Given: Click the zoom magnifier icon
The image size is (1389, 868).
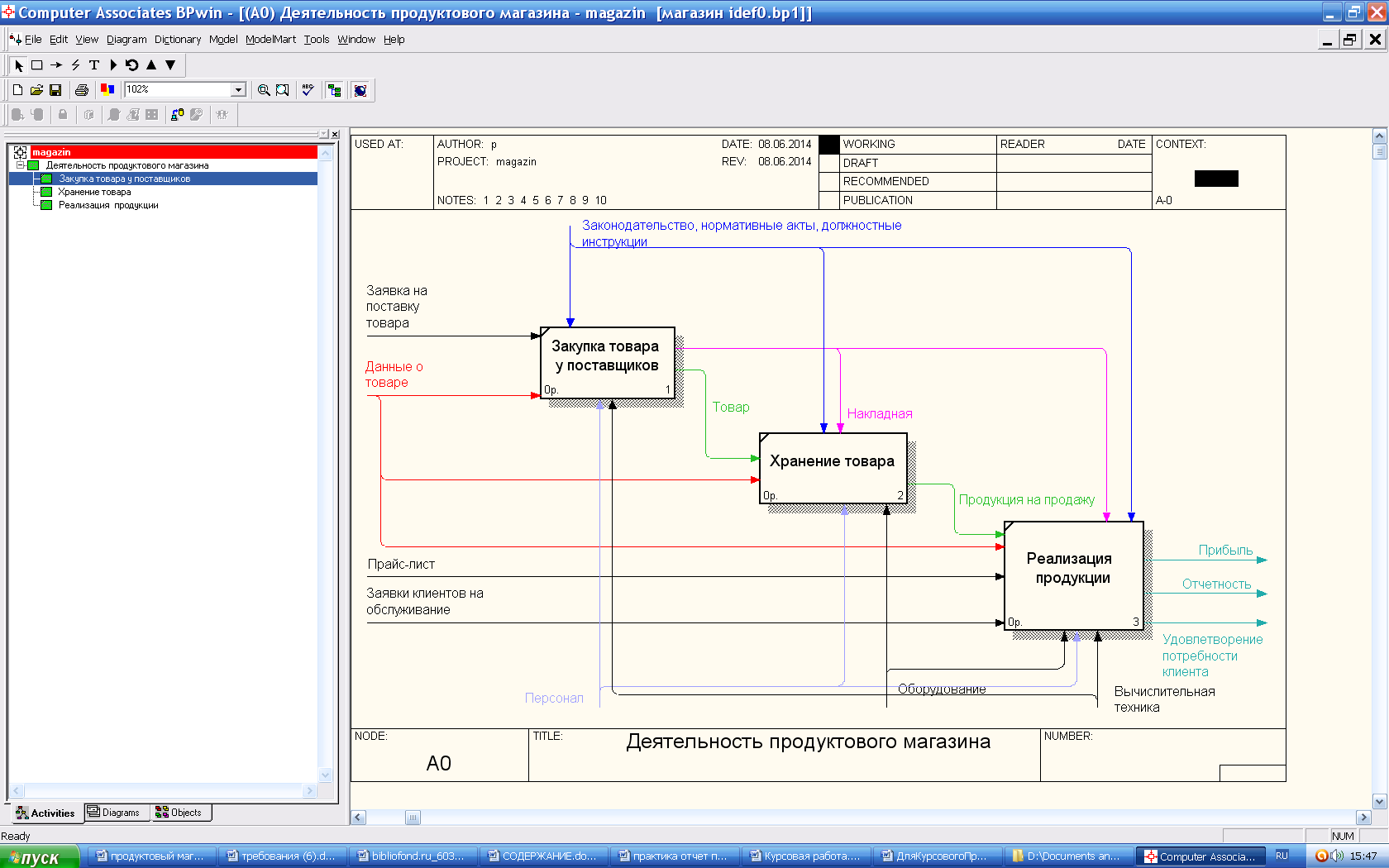Looking at the screenshot, I should click(x=264, y=90).
